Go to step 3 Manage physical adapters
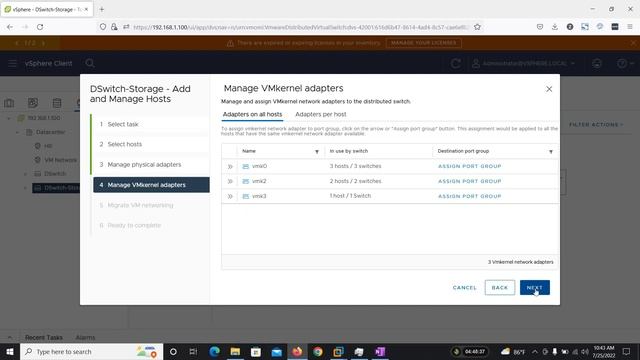 151,164
